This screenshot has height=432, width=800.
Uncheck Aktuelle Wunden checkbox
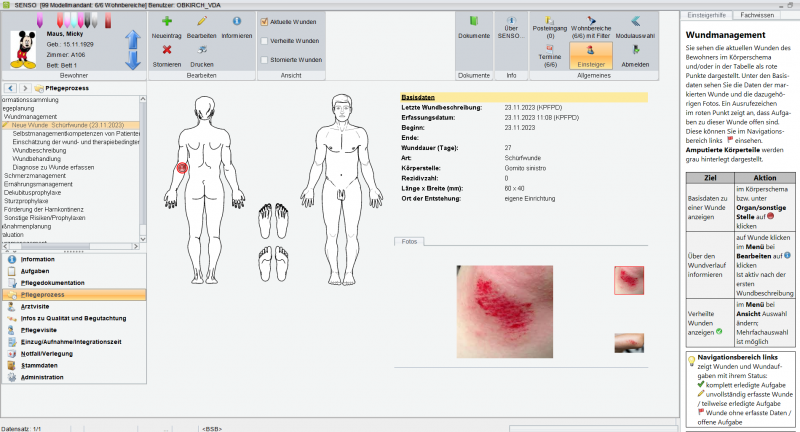(264, 22)
